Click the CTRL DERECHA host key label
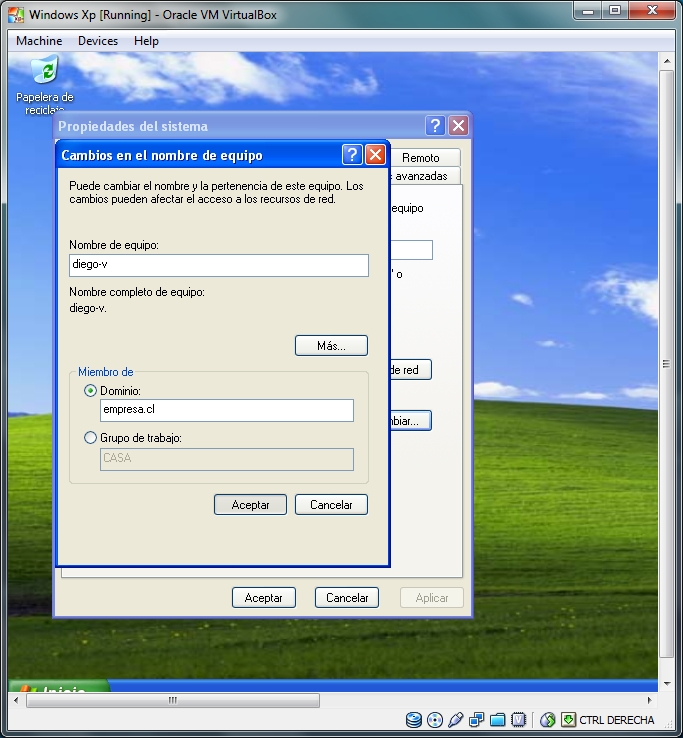The image size is (683, 738). (617, 720)
